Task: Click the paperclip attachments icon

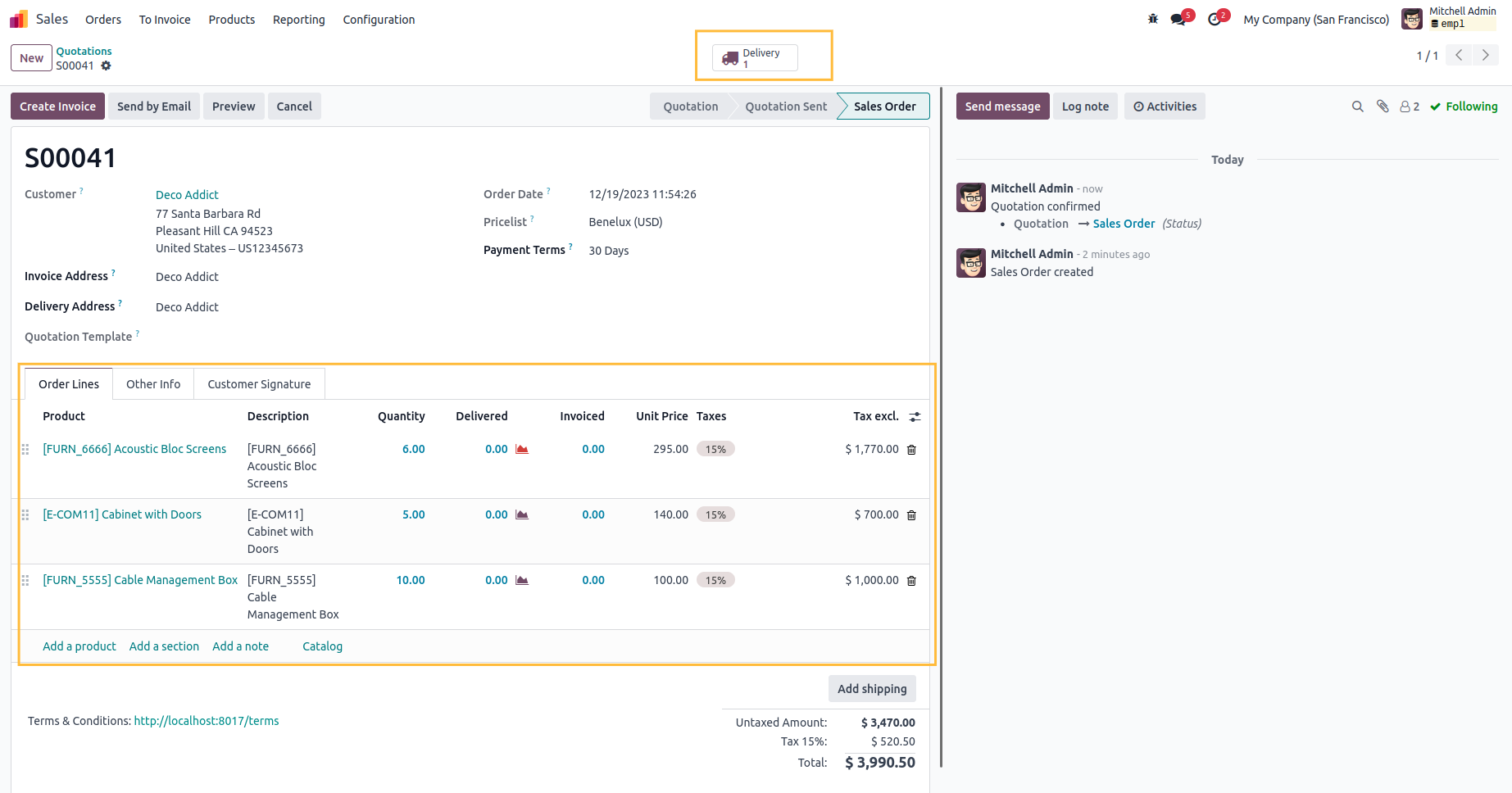Action: [x=1383, y=106]
